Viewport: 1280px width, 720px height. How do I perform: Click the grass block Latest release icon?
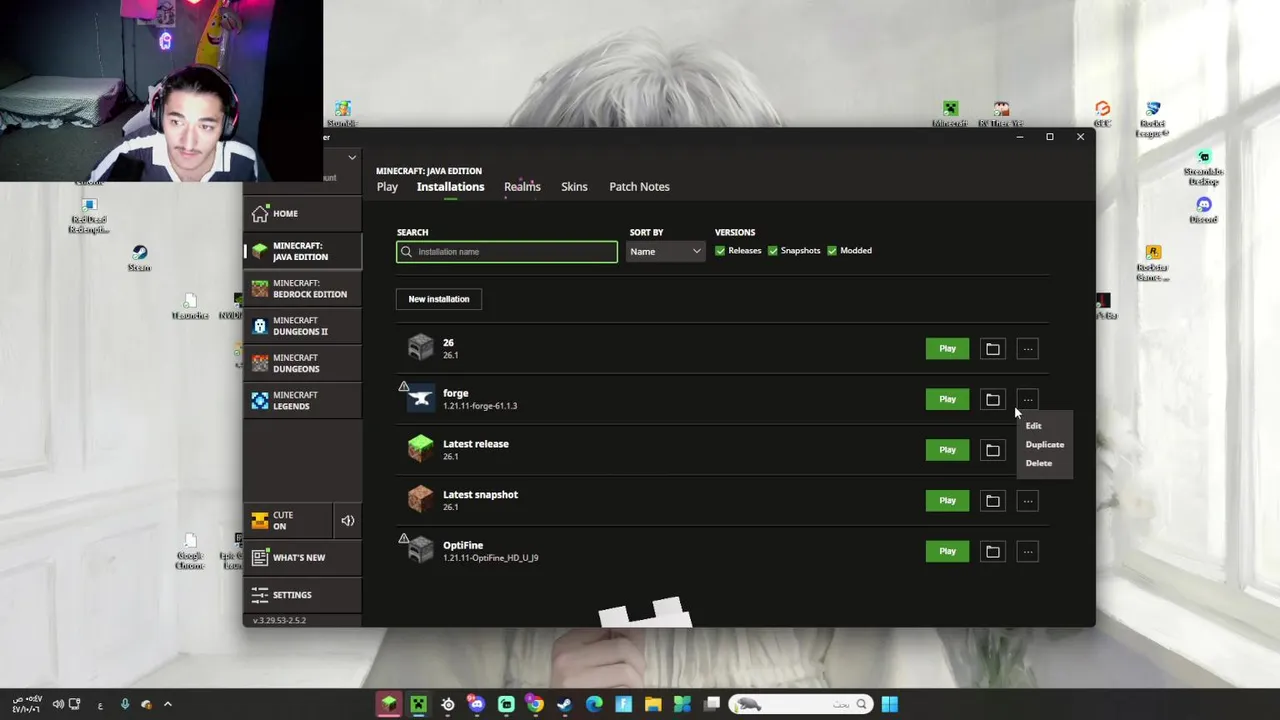coord(421,449)
